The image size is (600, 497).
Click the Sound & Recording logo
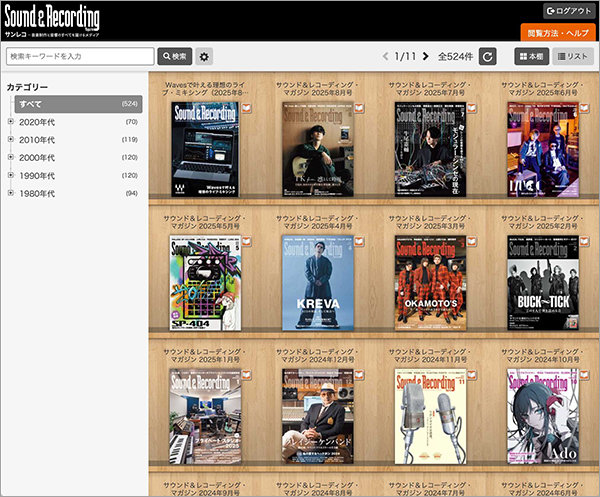[x=50, y=19]
